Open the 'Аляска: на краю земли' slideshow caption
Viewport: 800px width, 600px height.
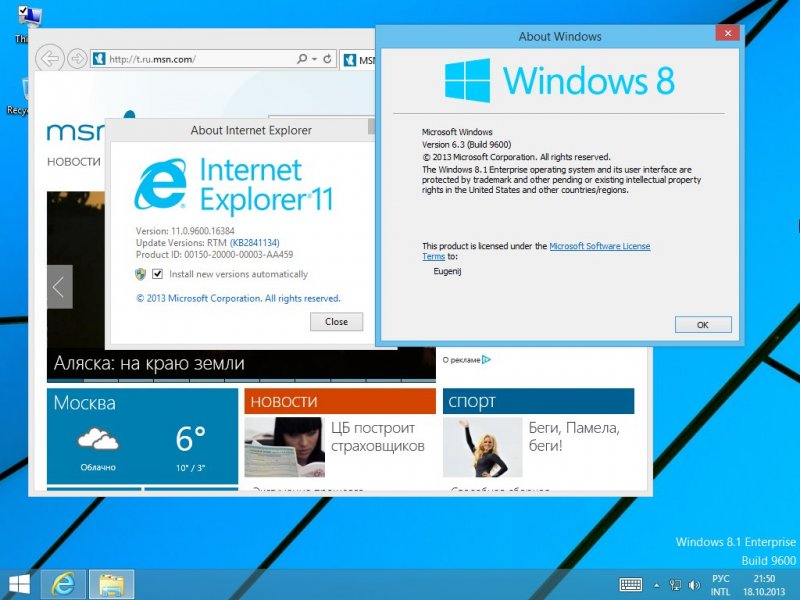point(149,364)
